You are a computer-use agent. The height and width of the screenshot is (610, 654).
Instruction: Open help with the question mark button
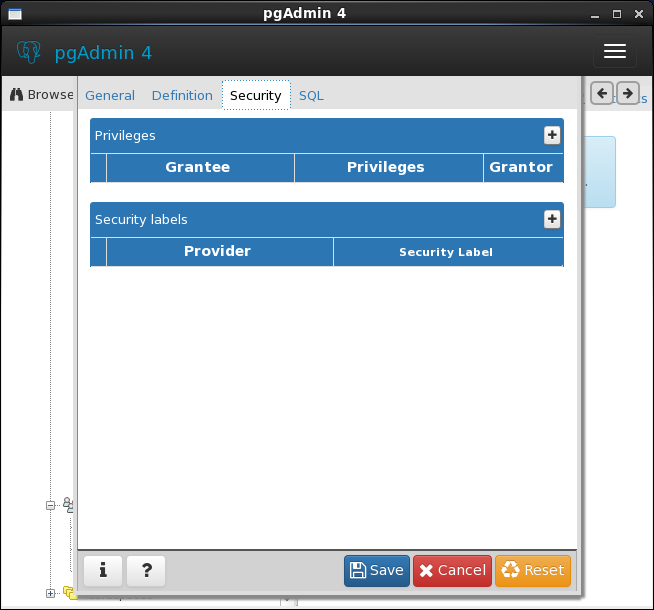[x=146, y=570]
